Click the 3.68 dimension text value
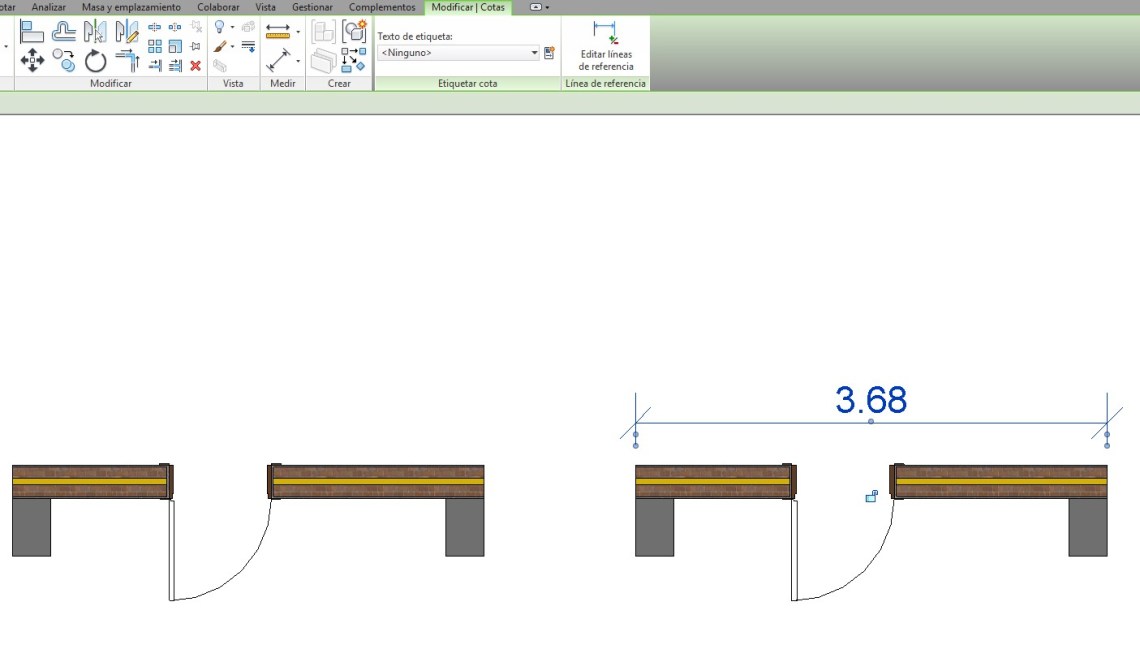Viewport: 1140px width, 662px height. 871,400
